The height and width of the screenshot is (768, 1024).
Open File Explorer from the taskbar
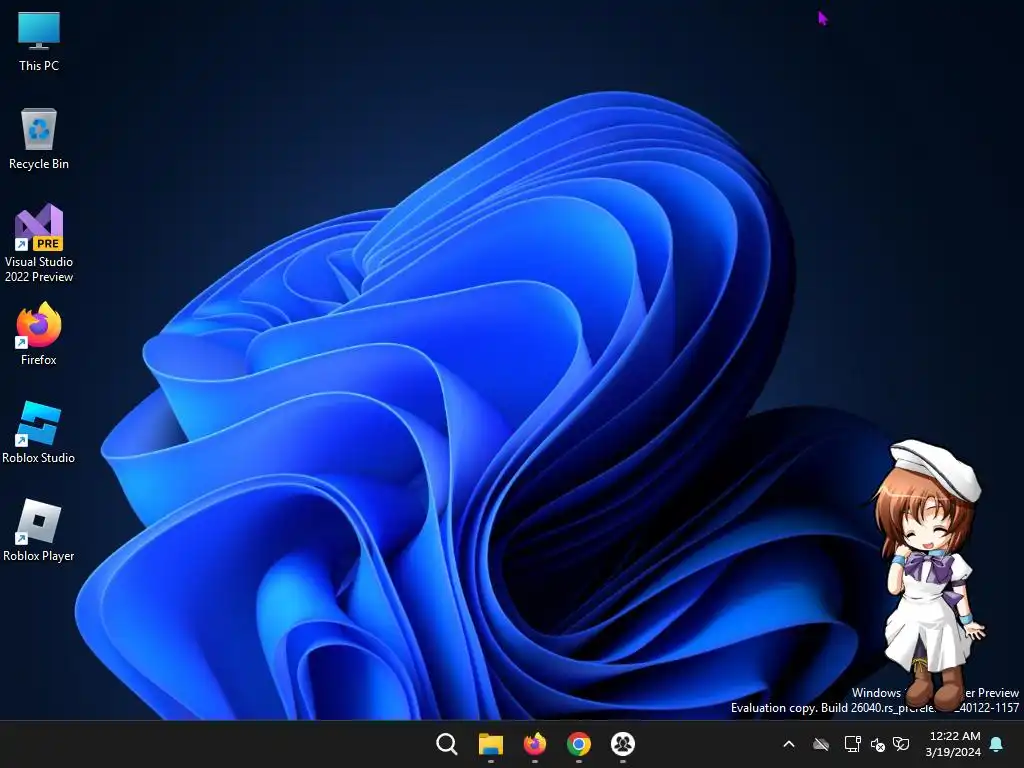click(x=490, y=744)
